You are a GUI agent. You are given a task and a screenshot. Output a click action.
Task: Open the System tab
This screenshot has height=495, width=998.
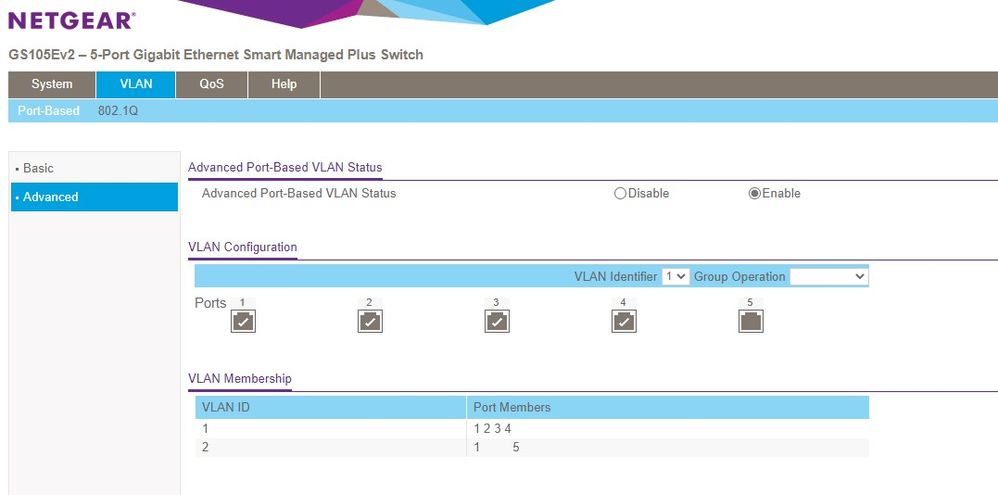pyautogui.click(x=52, y=85)
